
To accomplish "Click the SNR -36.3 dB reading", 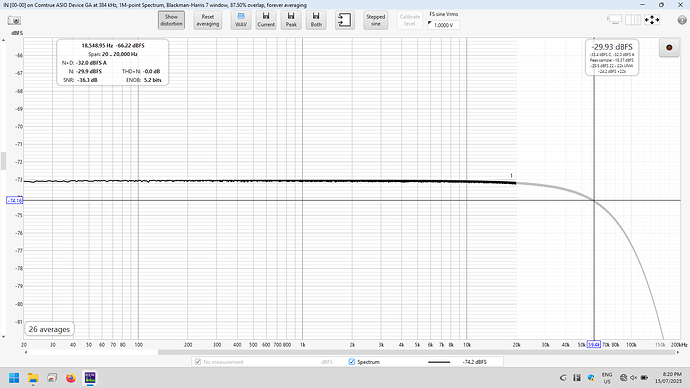I will point(80,80).
